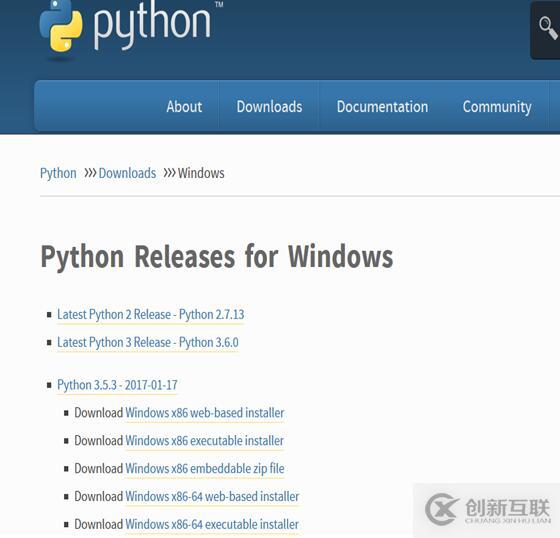Download Windows x86 embeddable zip file
The width and height of the screenshot is (560, 538).
(x=205, y=469)
